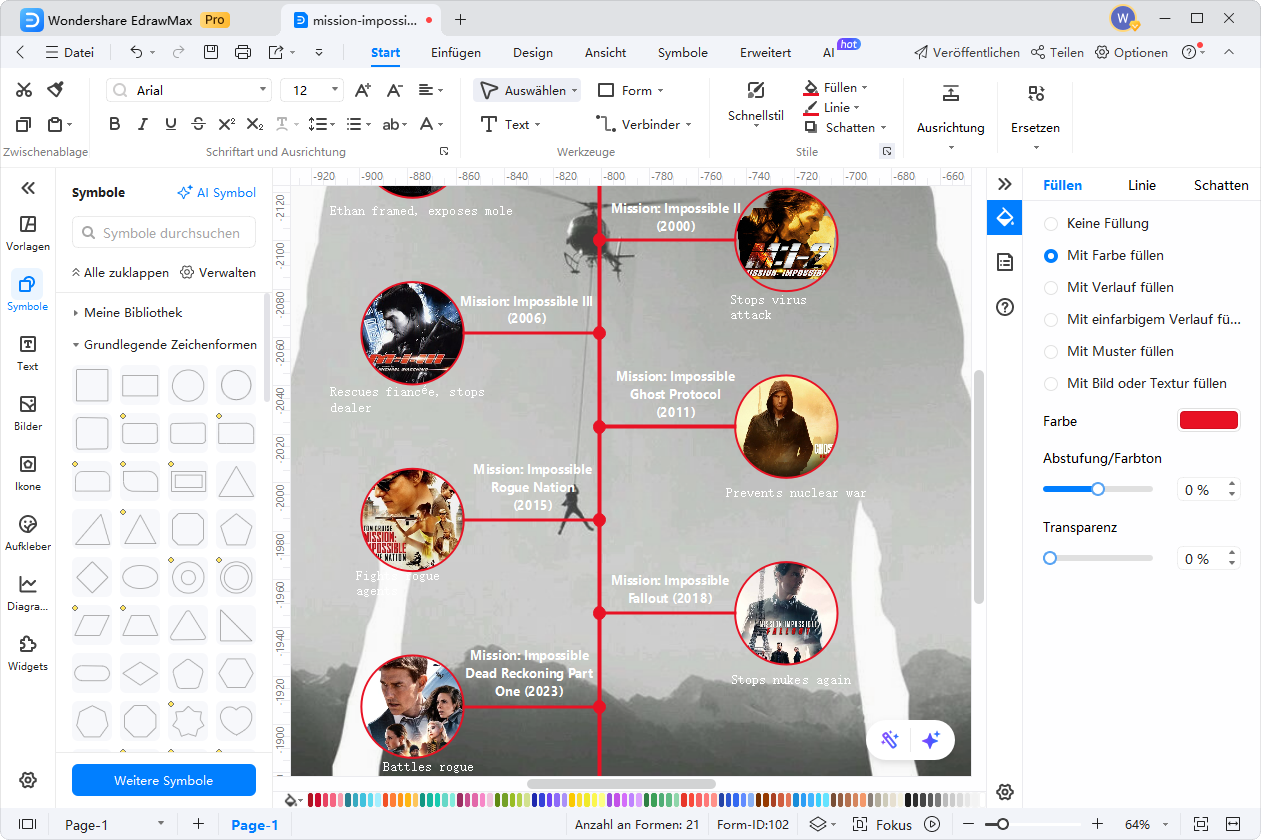Screen dimensions: 1261x840
Task: Click the Weitere Symbole button
Action: click(163, 780)
